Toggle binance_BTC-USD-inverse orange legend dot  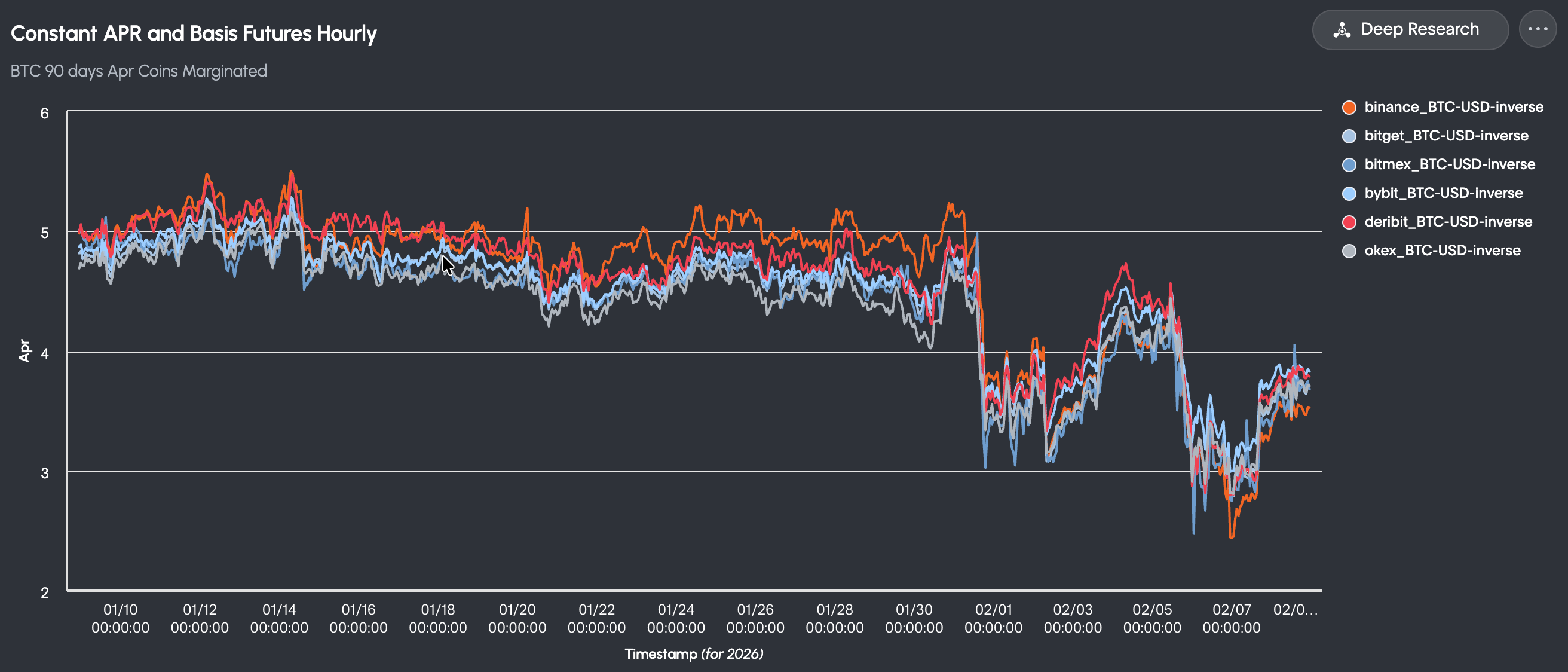click(x=1349, y=107)
